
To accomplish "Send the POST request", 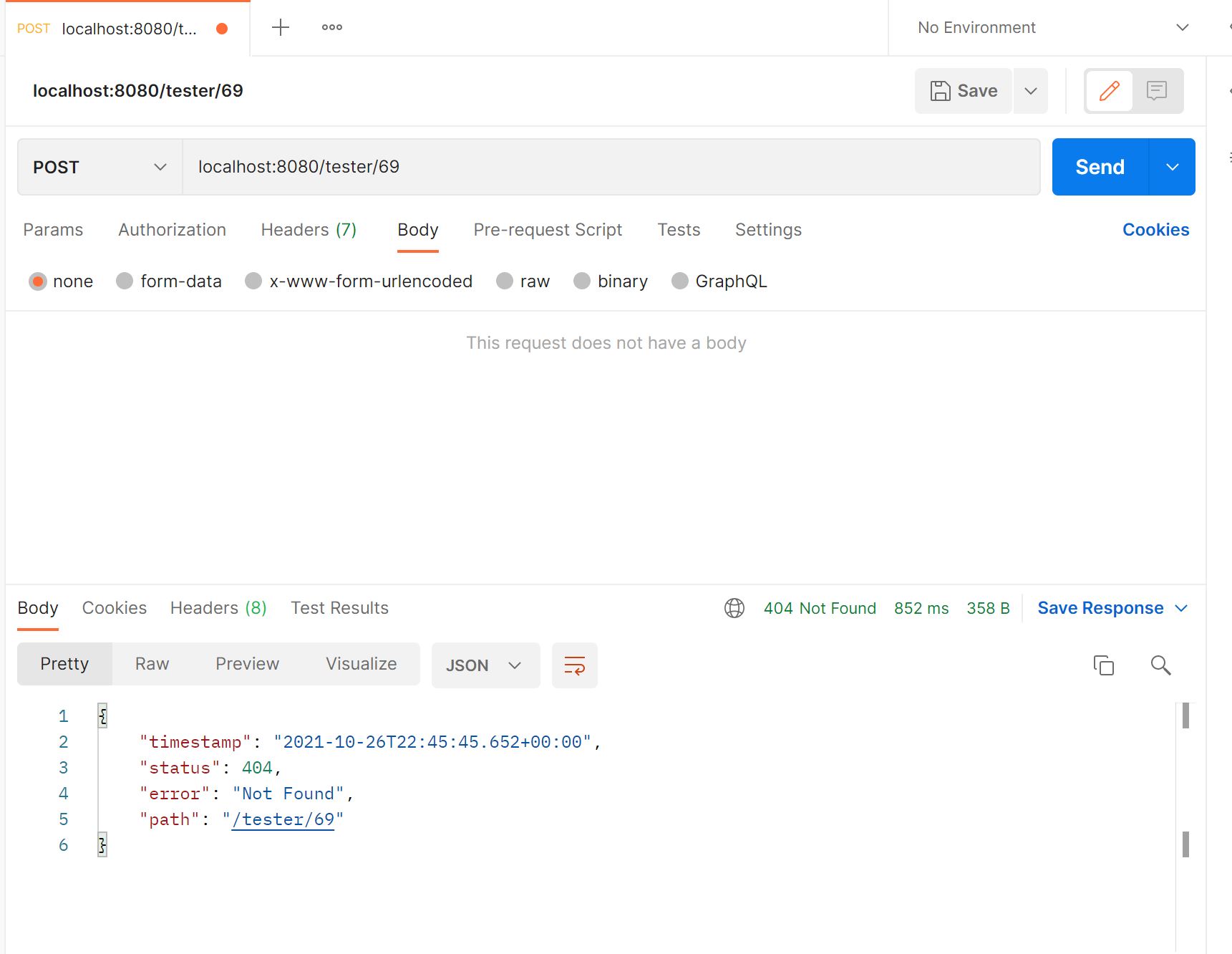I will coord(1100,167).
